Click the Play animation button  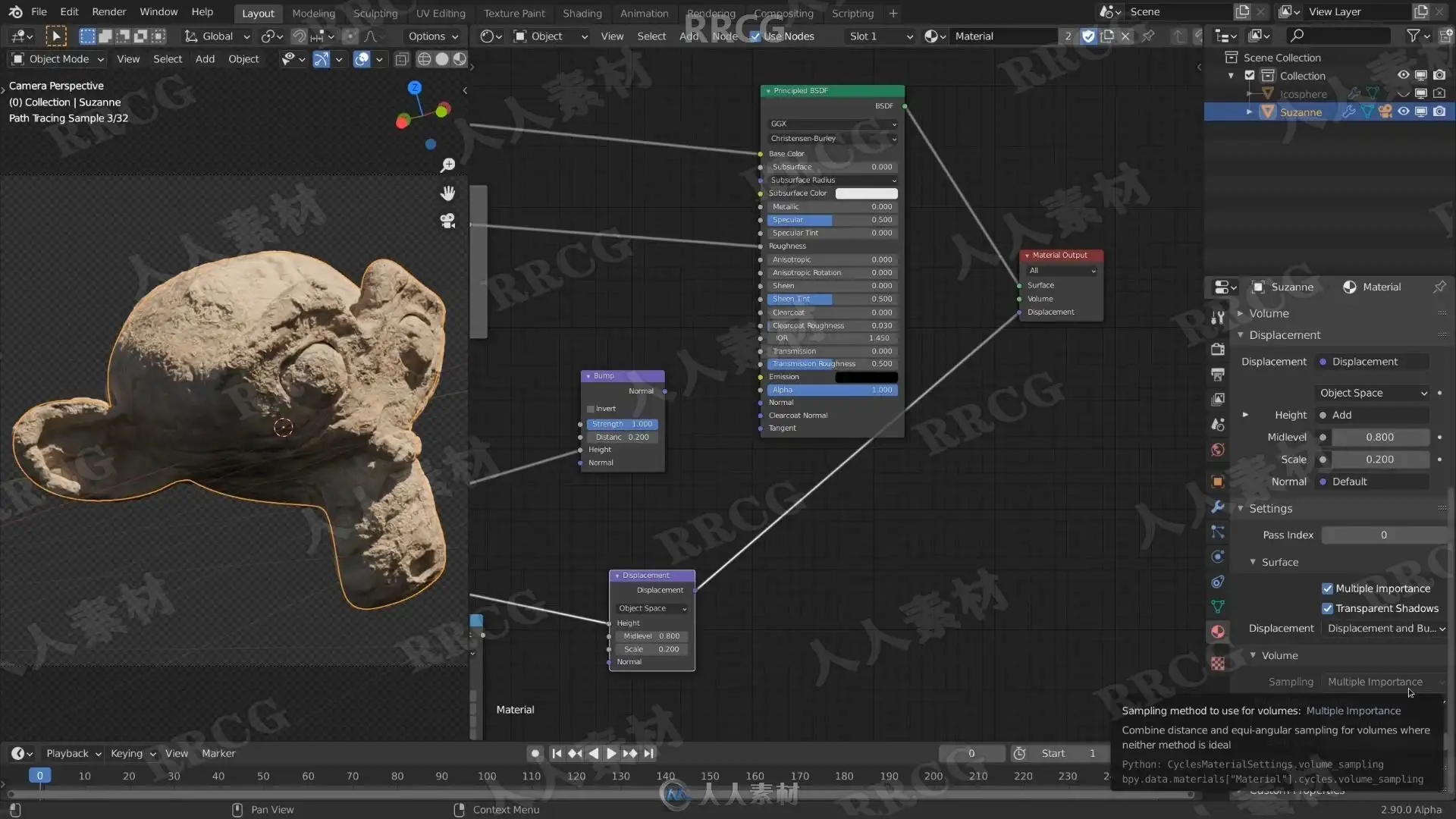[x=611, y=753]
